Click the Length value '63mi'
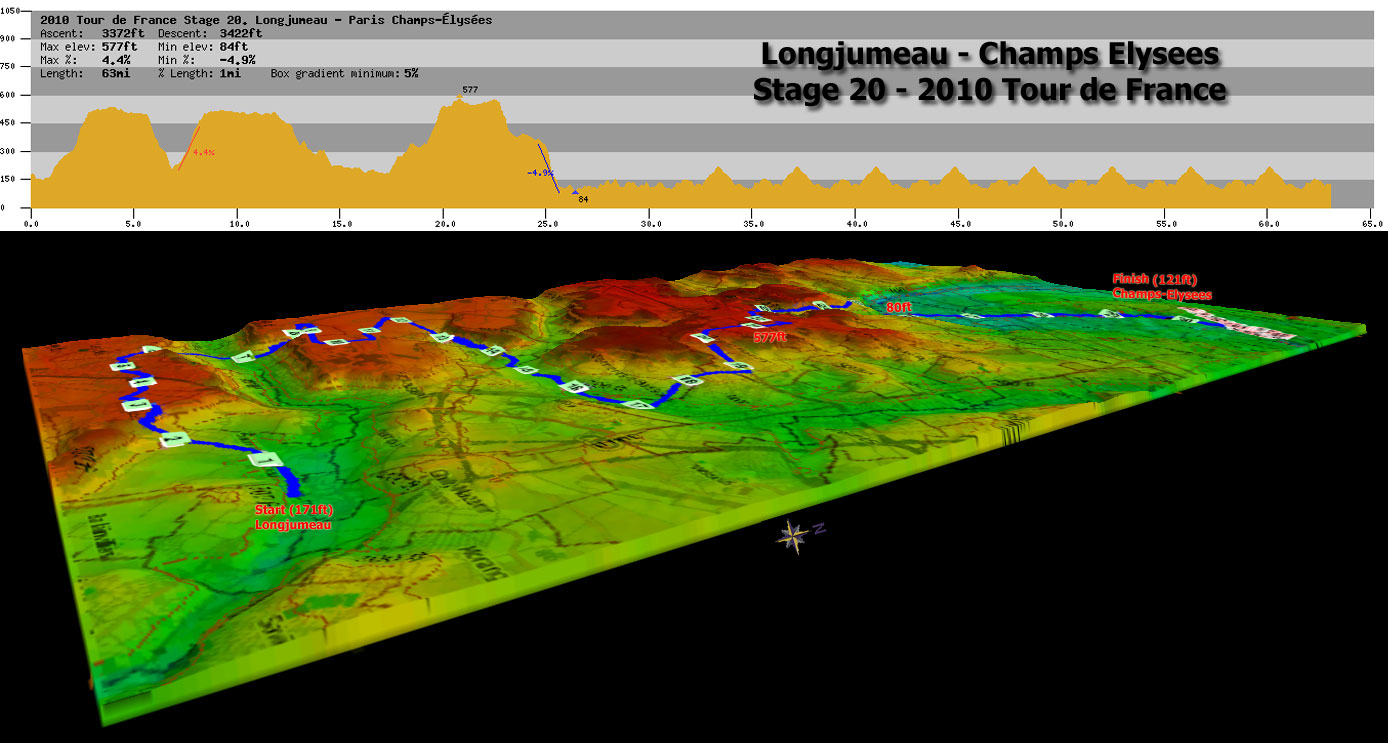This screenshot has width=1388, height=743. pyautogui.click(x=116, y=74)
